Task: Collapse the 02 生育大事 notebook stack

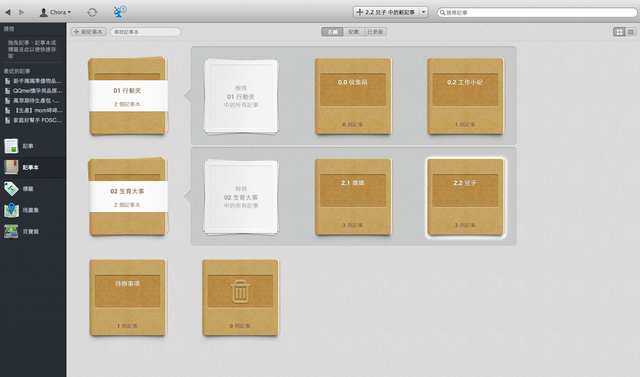Action: [128, 197]
